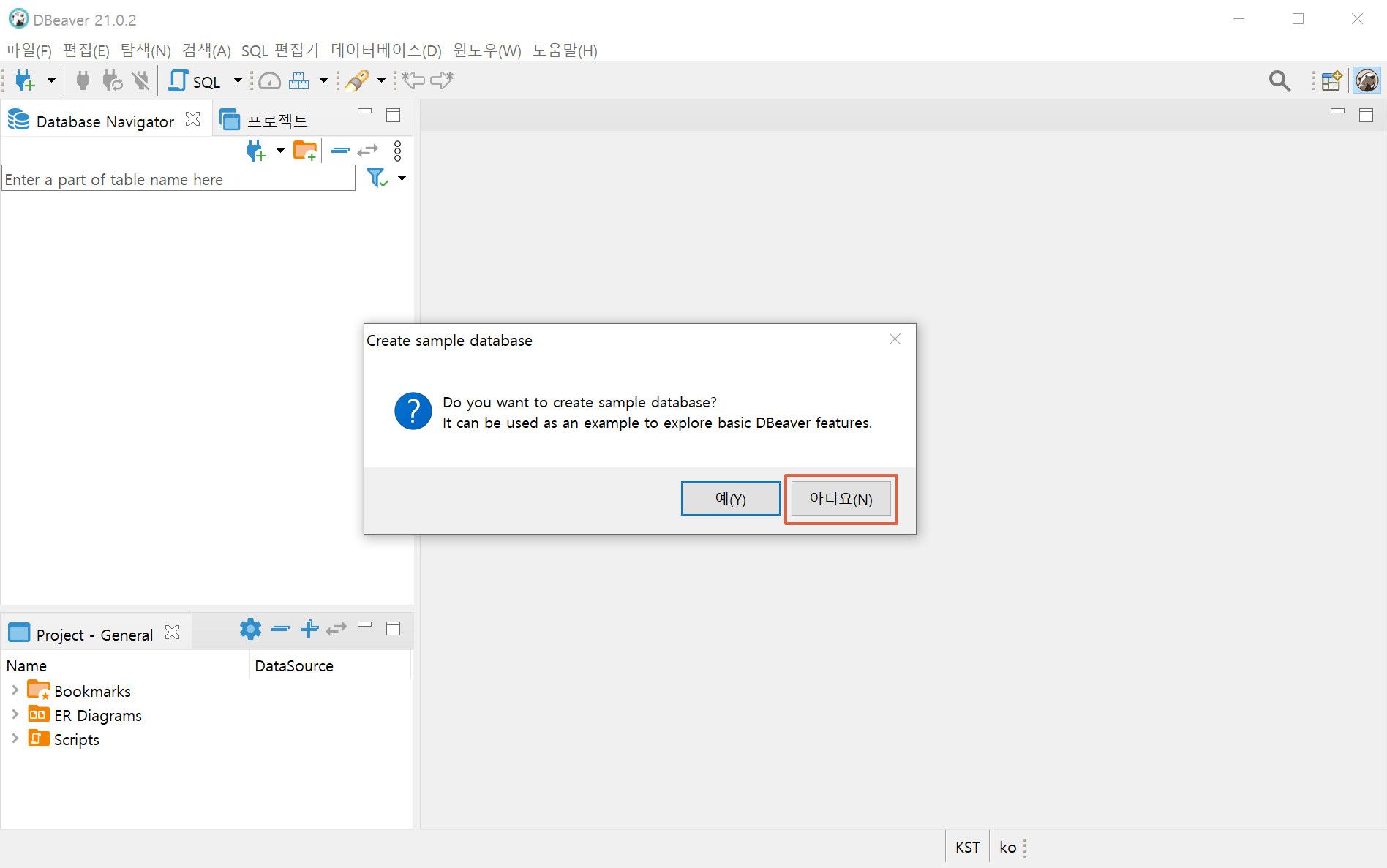Open the 탐색(N) menu
This screenshot has width=1387, height=868.
tap(146, 50)
